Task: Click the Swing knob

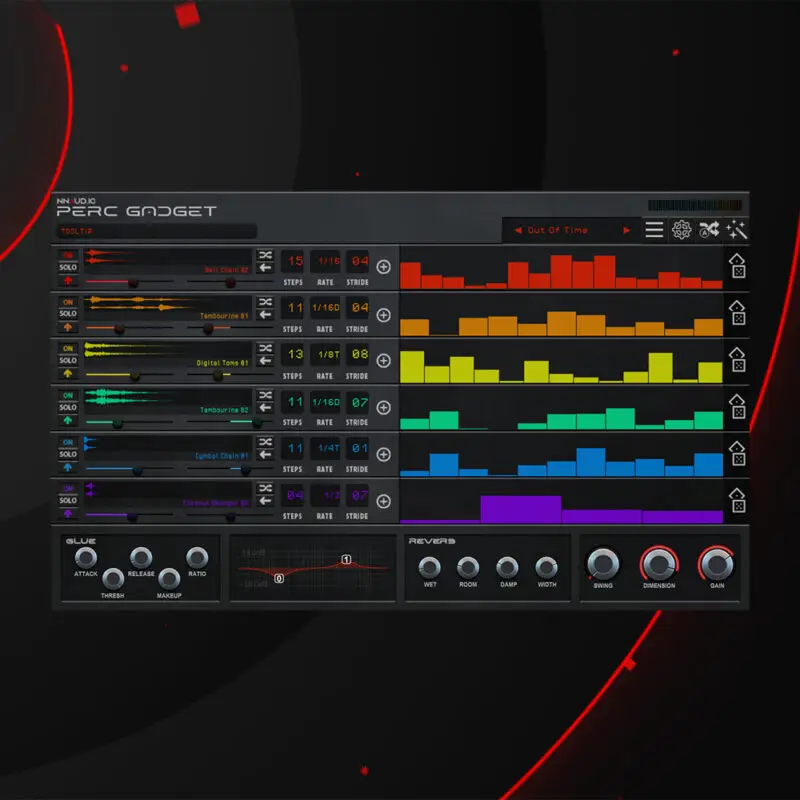Action: 603,564
